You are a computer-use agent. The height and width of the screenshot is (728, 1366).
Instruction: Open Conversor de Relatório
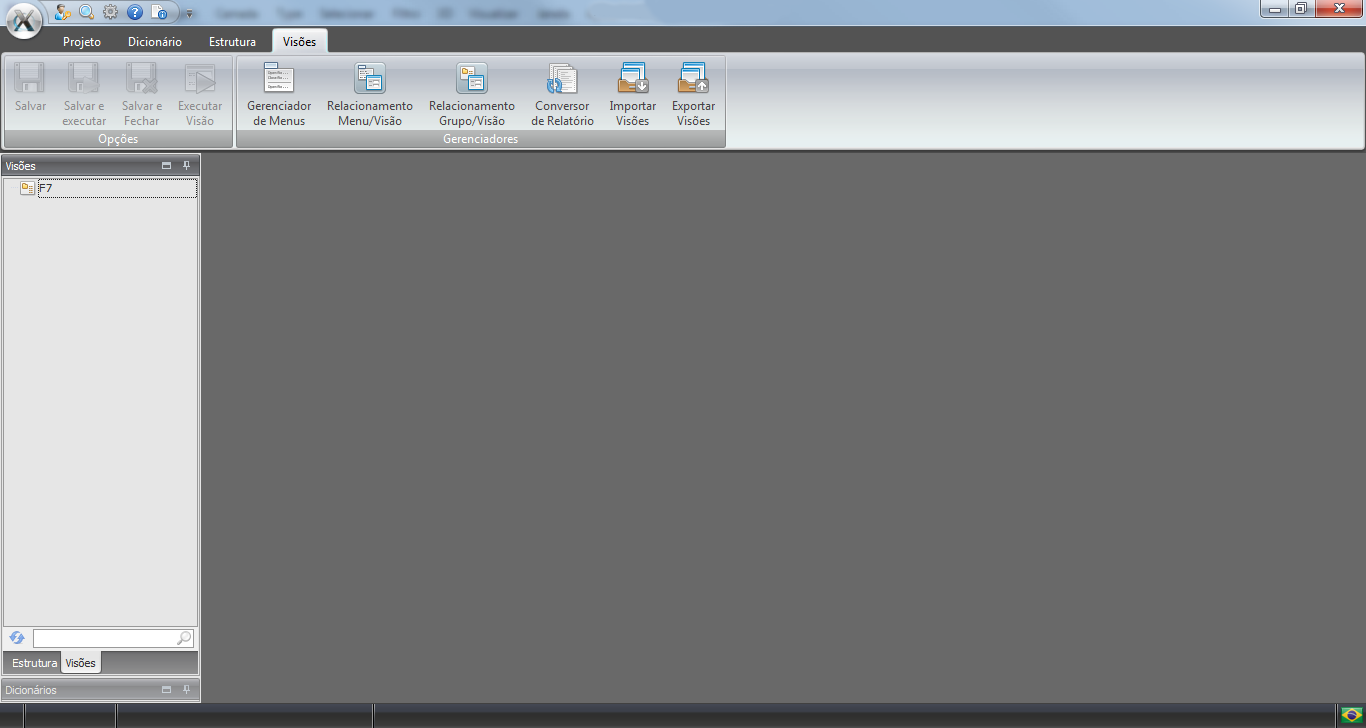click(562, 94)
